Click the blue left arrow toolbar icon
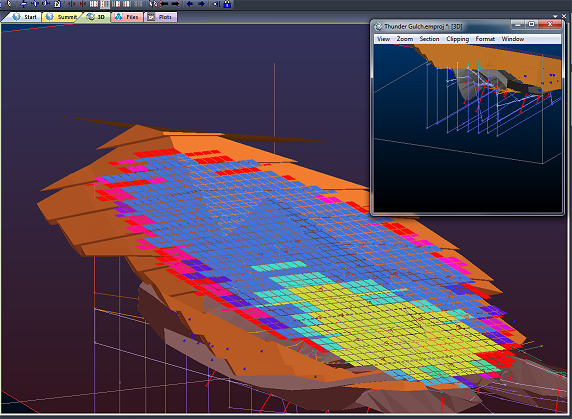Screen dimensions: 572x419 190,4
